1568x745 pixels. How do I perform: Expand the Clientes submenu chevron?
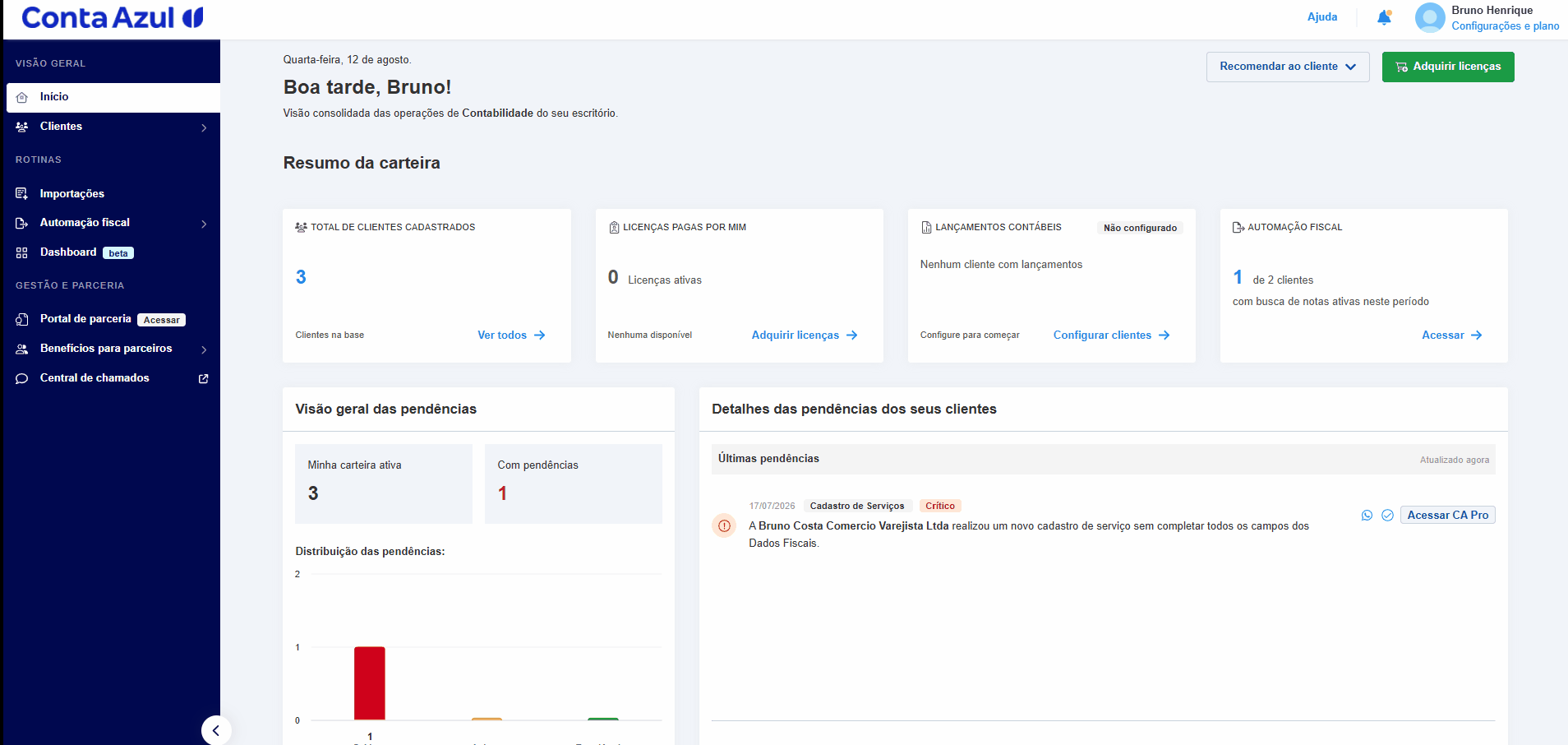tap(204, 127)
